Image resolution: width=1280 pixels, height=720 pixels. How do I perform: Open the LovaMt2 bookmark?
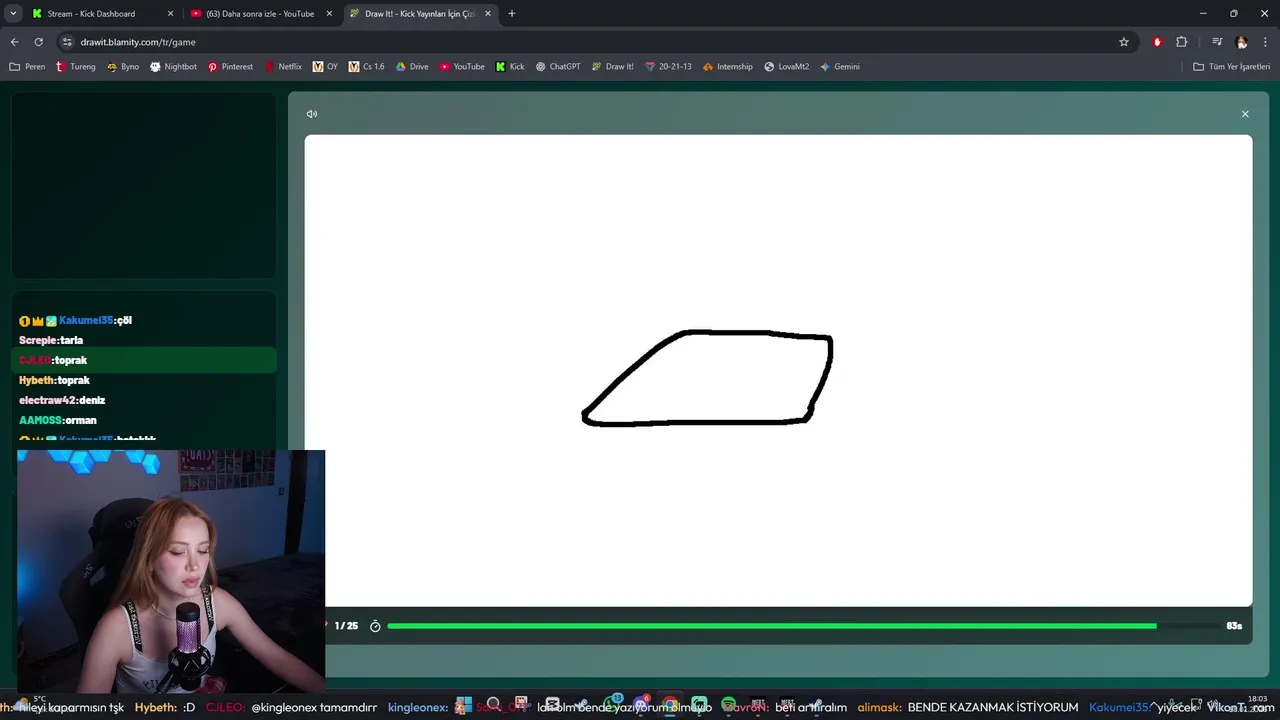tap(787, 67)
